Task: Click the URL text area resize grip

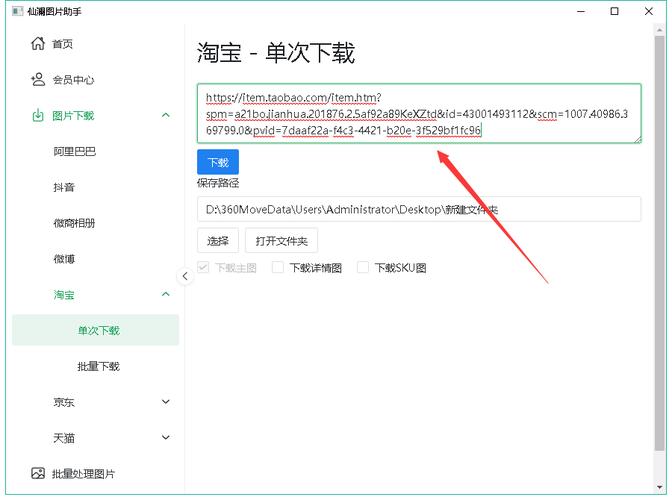Action: pyautogui.click(x=638, y=139)
